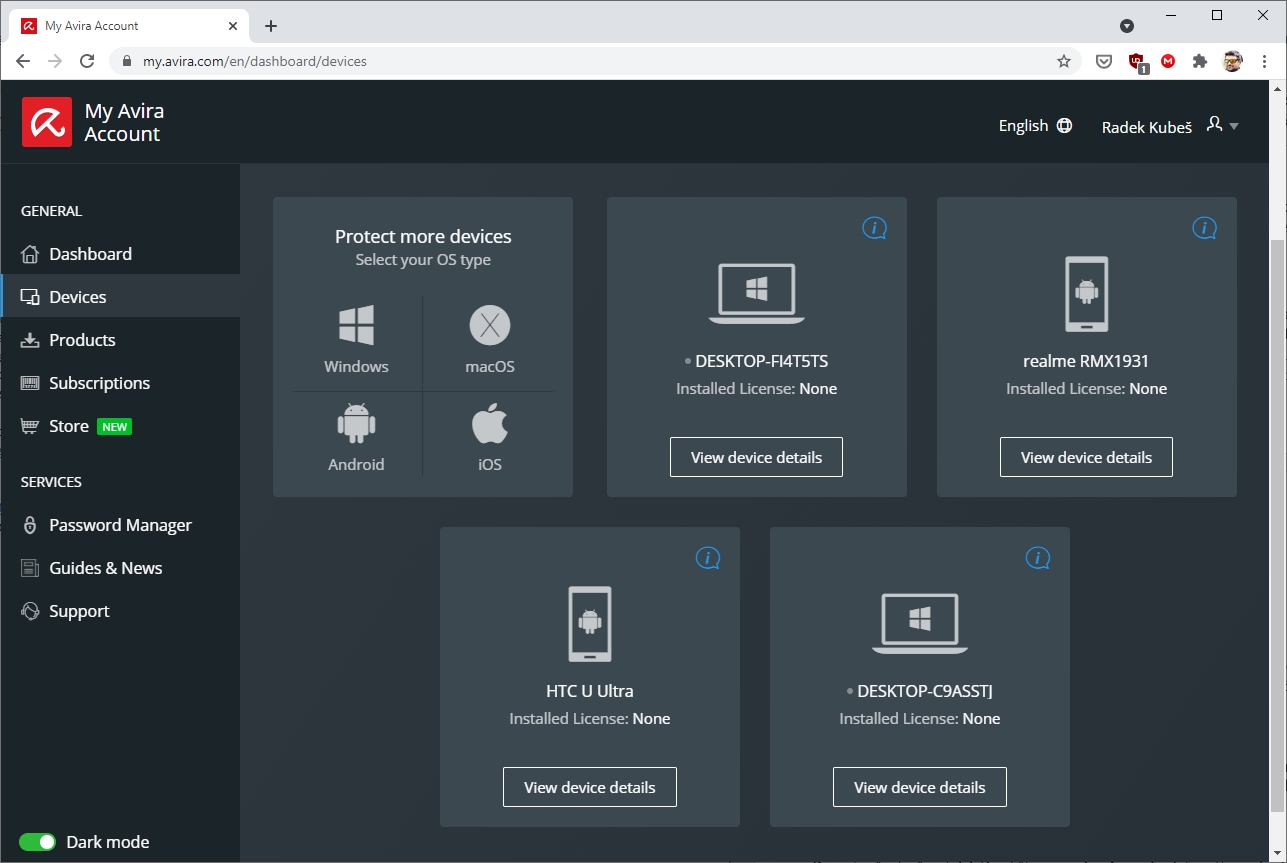Open Dashboard in sidebar
The width and height of the screenshot is (1287, 863).
(x=120, y=254)
